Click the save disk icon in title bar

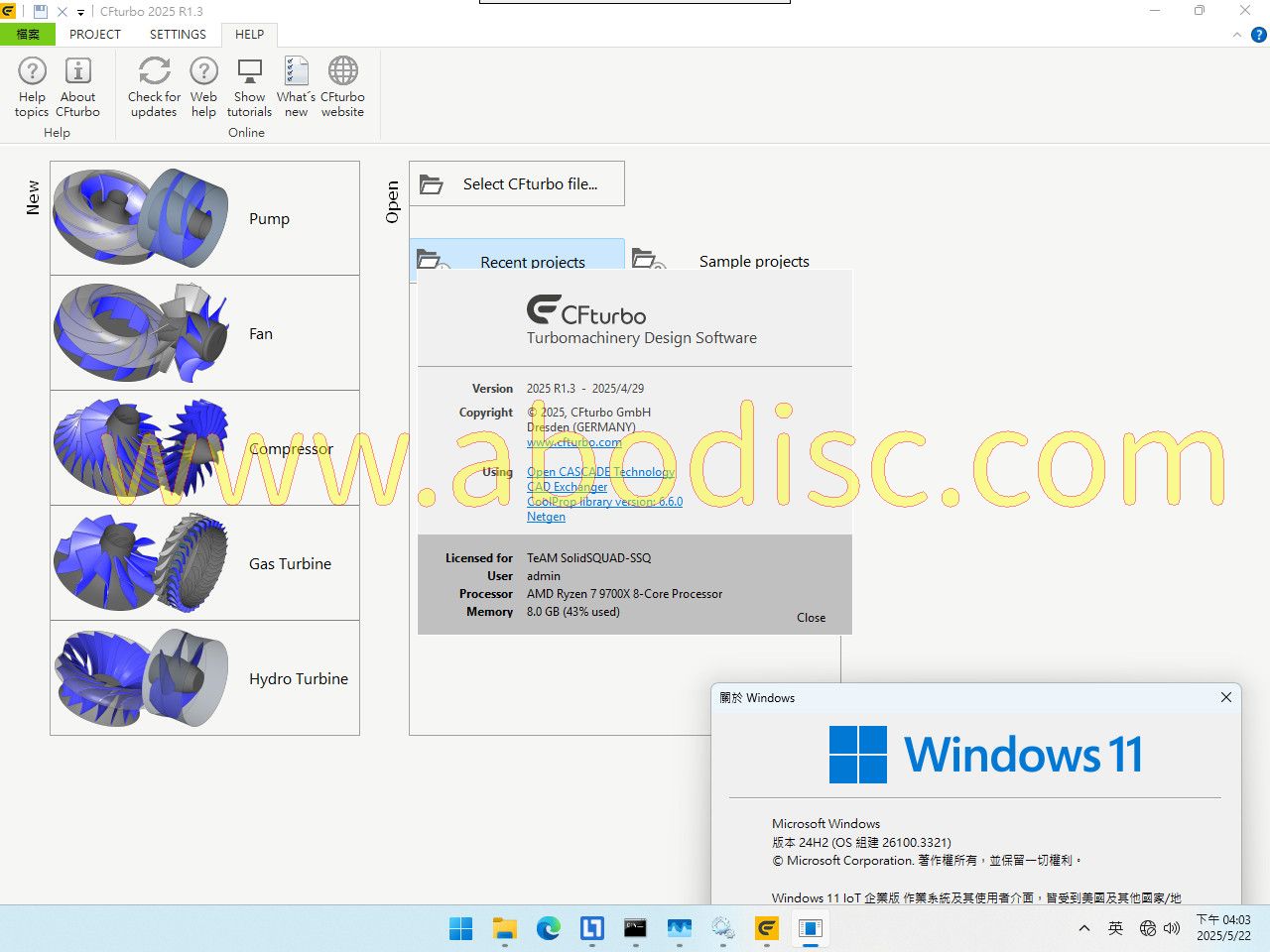(x=41, y=11)
